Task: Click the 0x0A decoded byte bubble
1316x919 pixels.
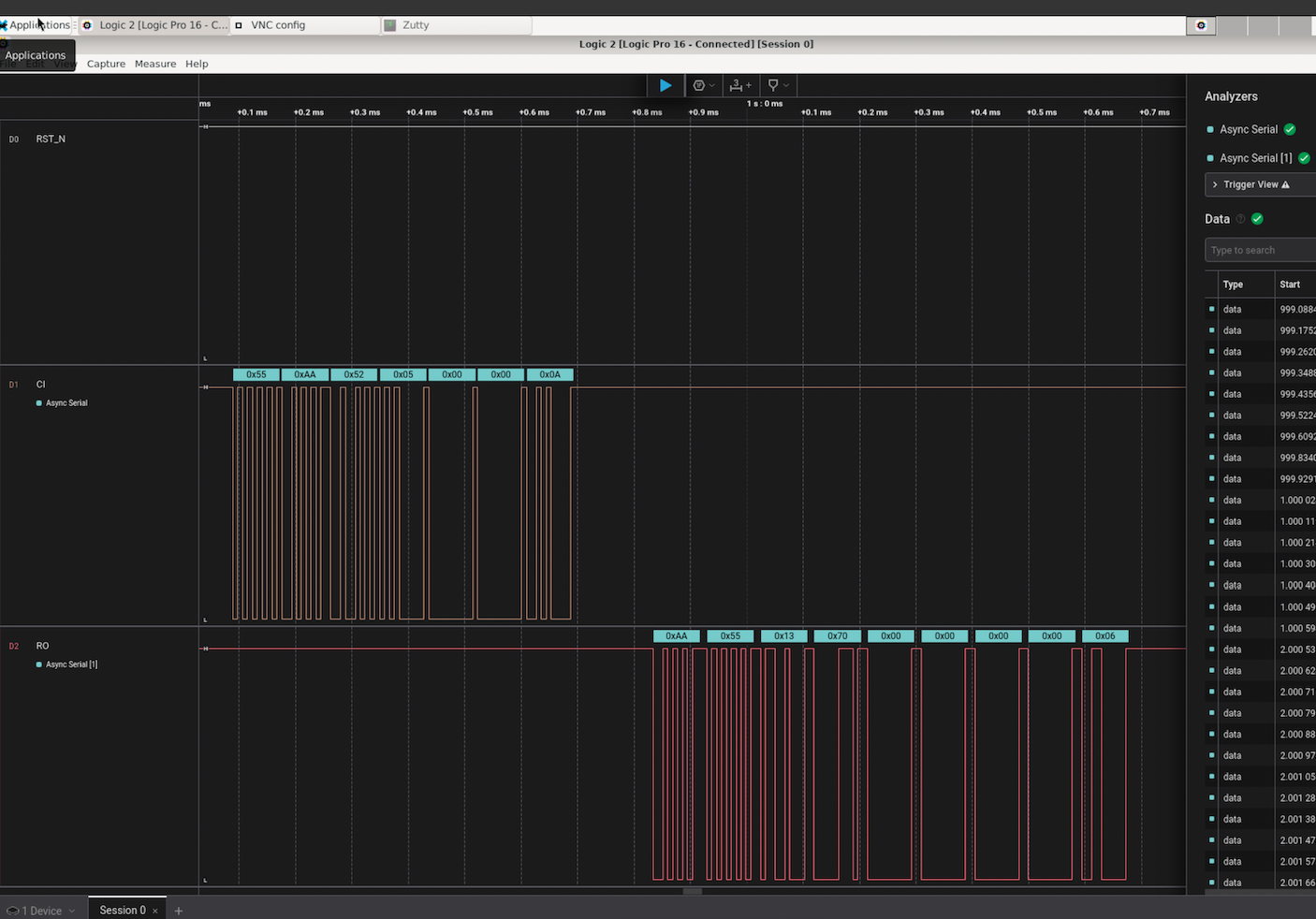Action: 550,374
